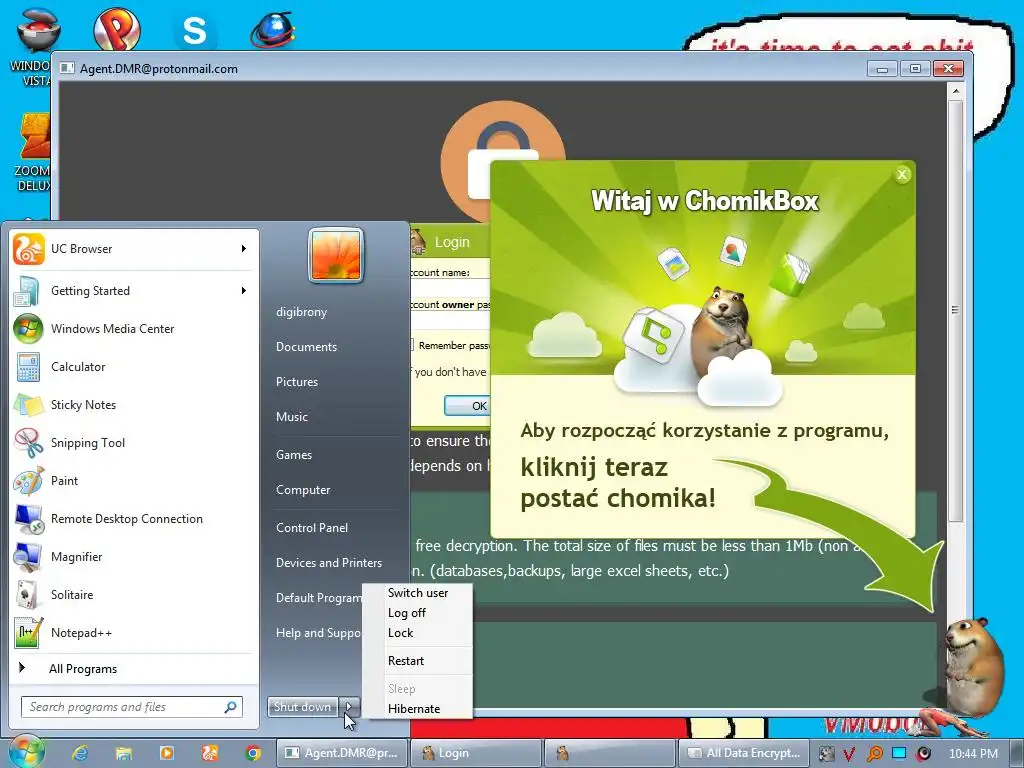
Task: Open Pictures library link
Action: coord(296,381)
